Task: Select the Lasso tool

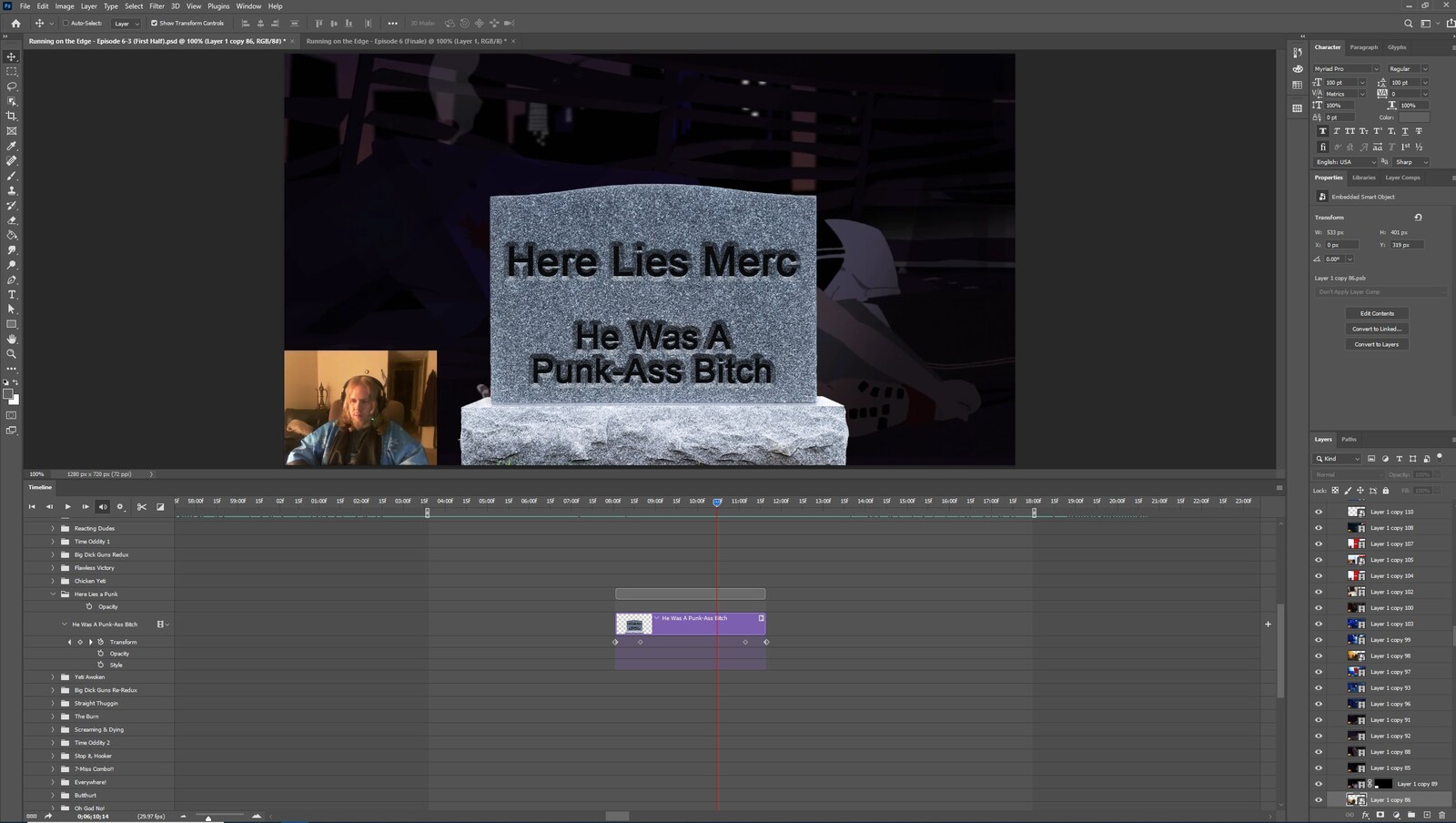Action: [x=12, y=86]
